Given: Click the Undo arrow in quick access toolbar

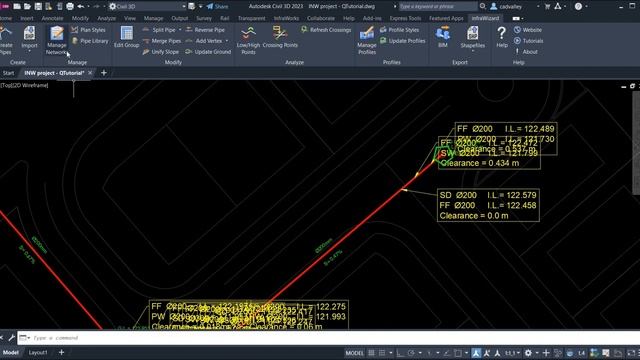Looking at the screenshot, I should [x=81, y=7].
